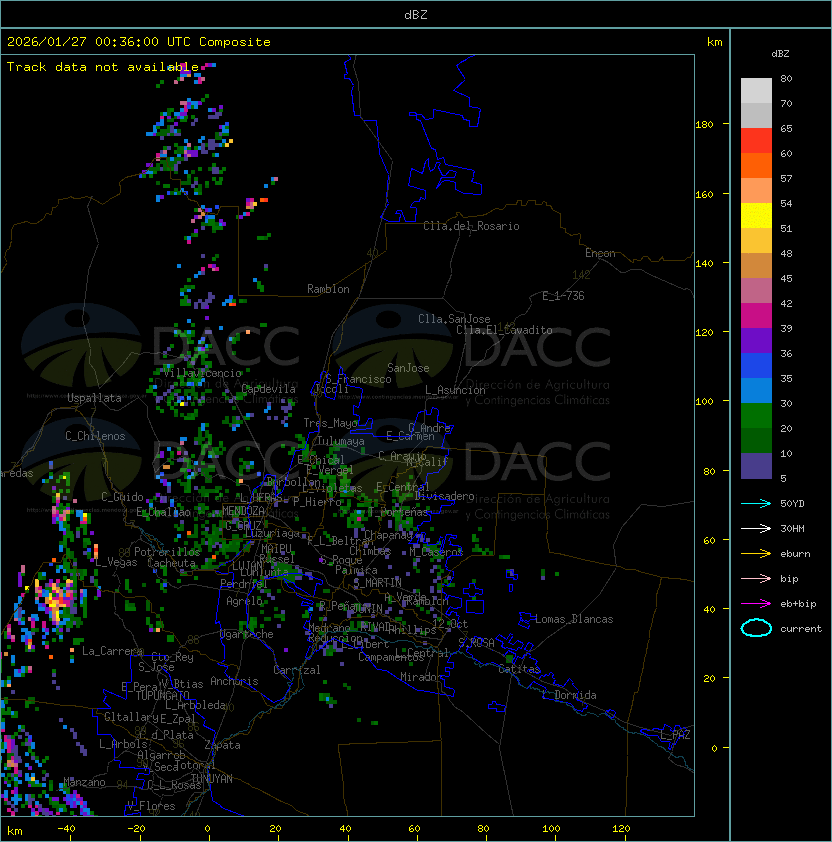Click the Lomas_Blancas map label
Image resolution: width=832 pixels, height=842 pixels.
click(x=574, y=619)
